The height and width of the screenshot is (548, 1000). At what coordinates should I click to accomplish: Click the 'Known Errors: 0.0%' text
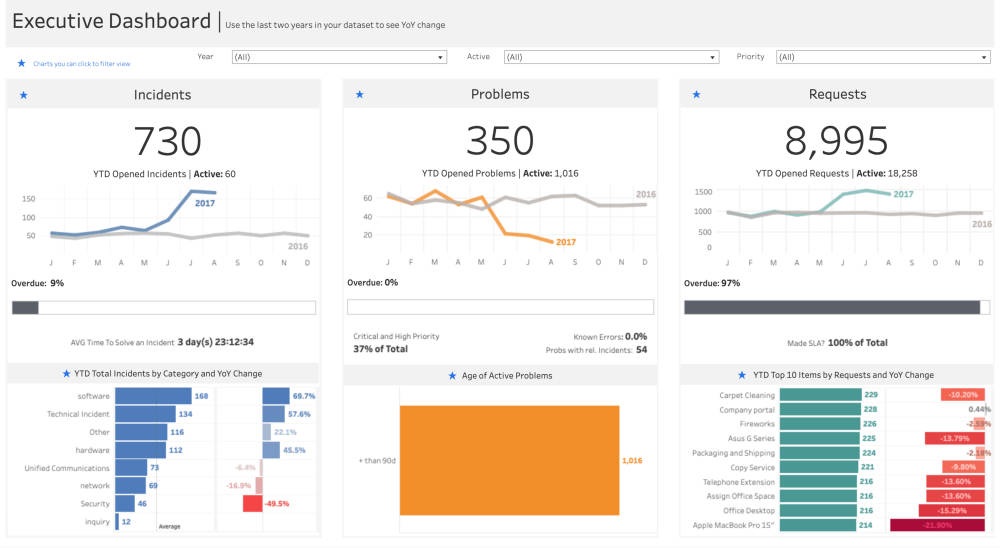tap(610, 336)
